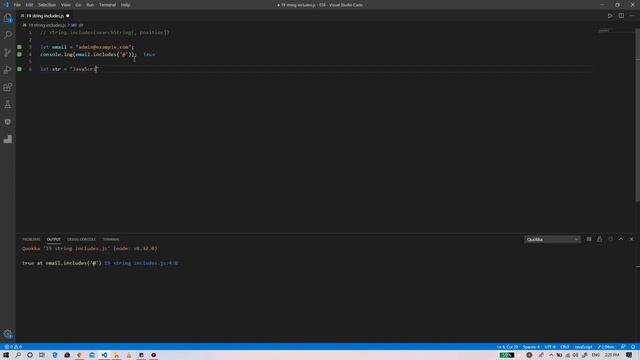This screenshot has height=360, width=640.
Task: Change language mode JavaScript
Action: point(583,347)
